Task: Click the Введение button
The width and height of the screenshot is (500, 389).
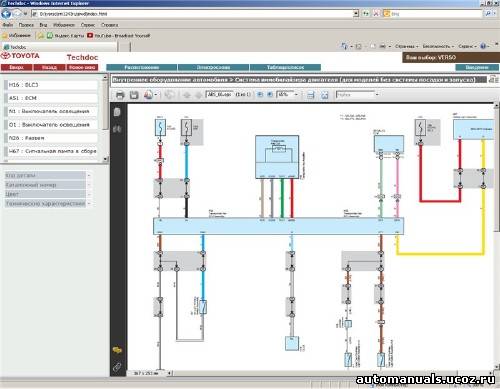Action: [477, 67]
